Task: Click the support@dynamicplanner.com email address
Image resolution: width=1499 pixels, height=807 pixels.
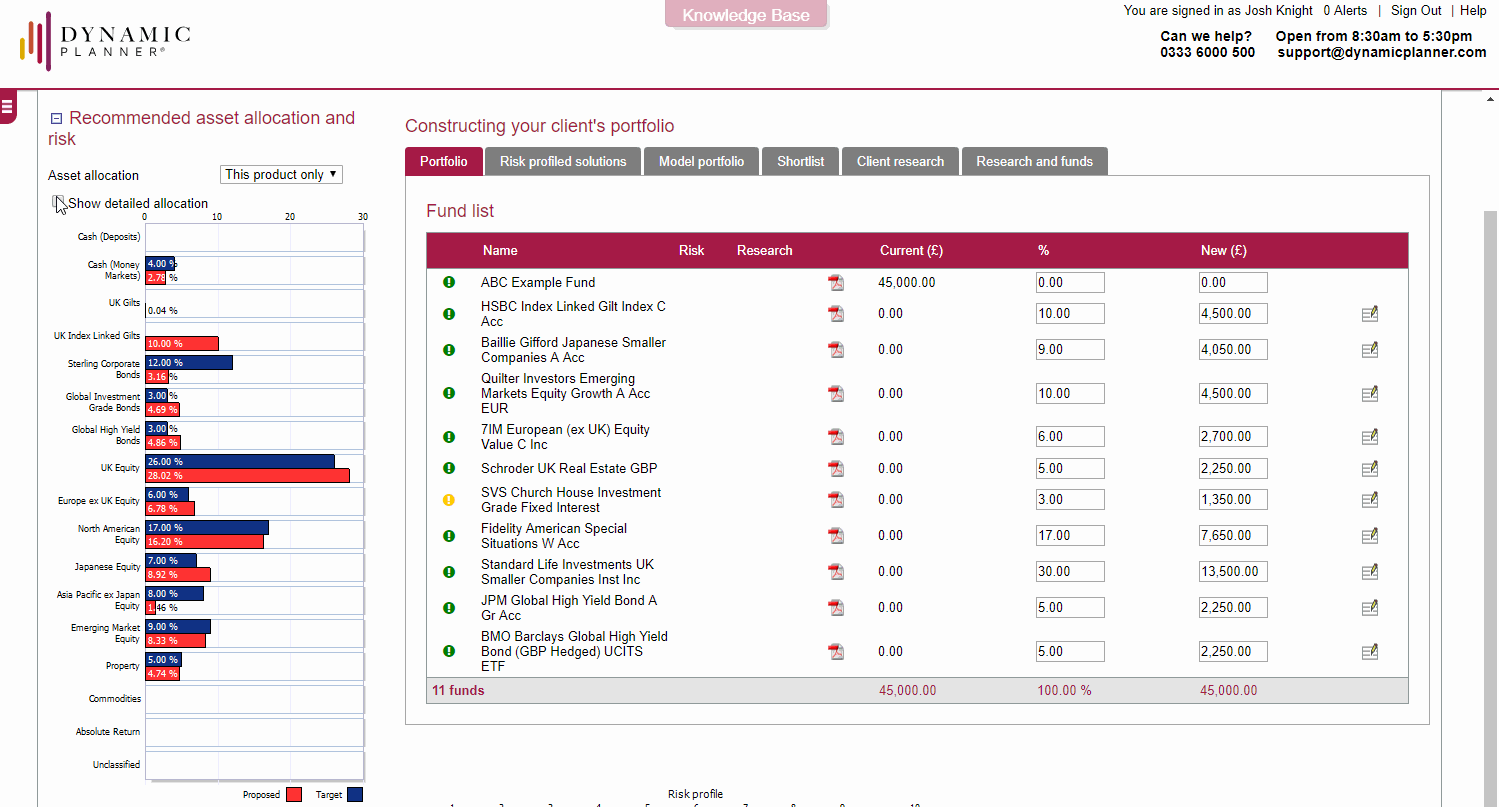Action: (x=1382, y=53)
